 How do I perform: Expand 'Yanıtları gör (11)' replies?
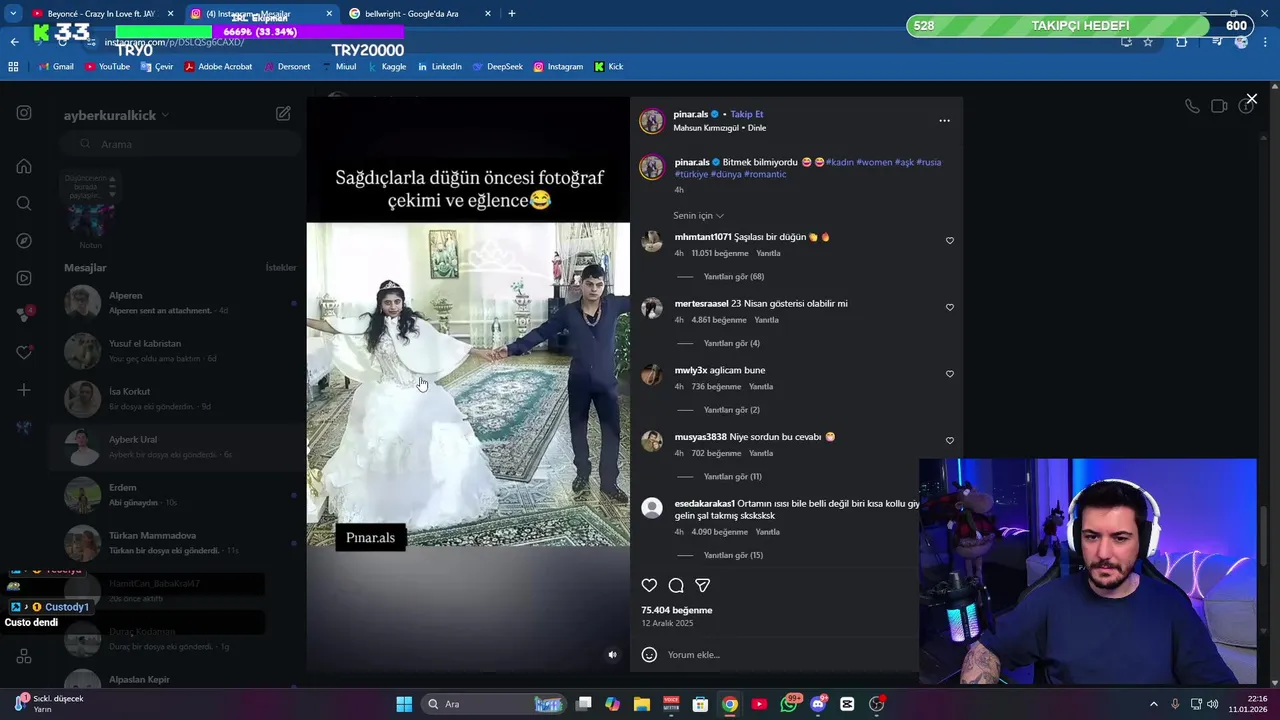point(732,477)
